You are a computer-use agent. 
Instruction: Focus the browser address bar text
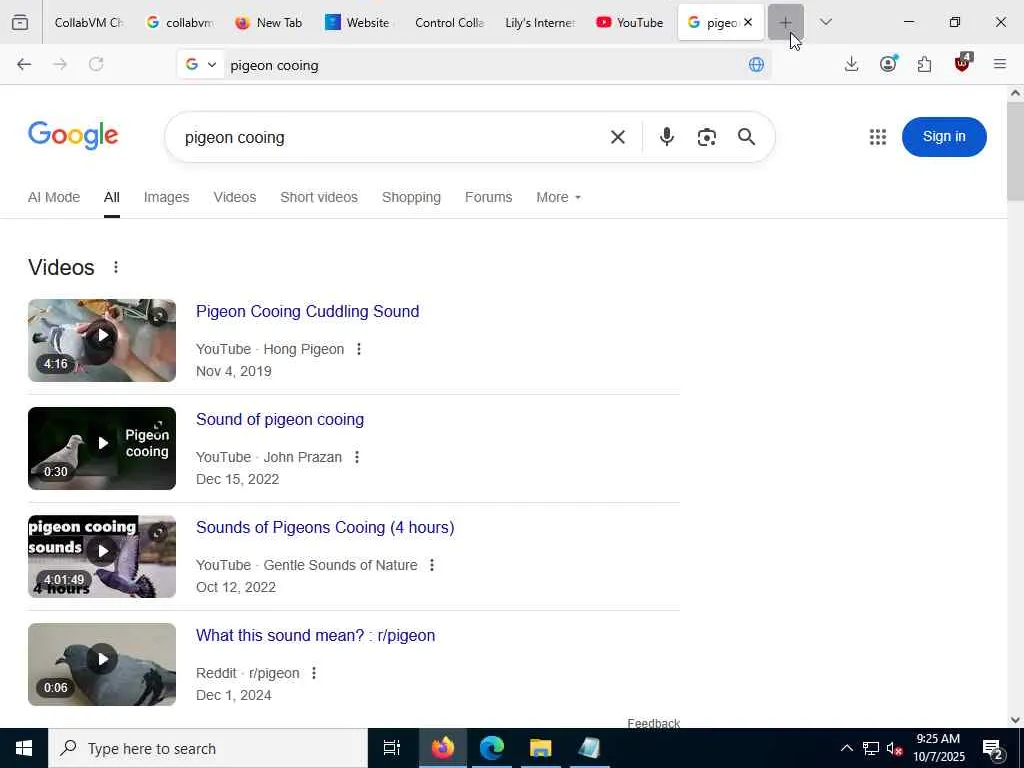point(483,65)
